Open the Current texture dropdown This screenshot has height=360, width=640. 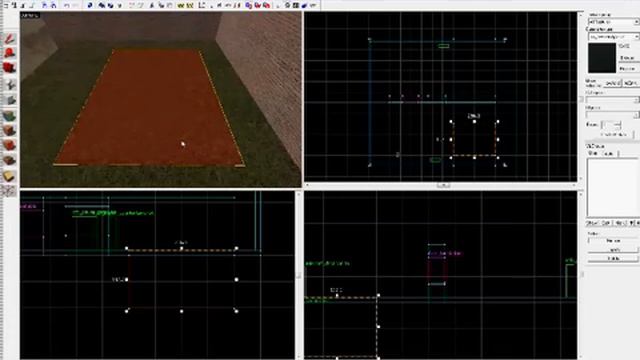(x=613, y=36)
